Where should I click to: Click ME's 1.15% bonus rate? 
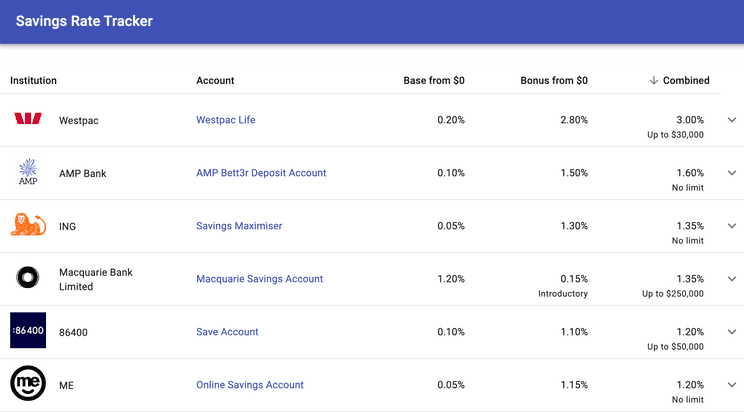(x=574, y=385)
